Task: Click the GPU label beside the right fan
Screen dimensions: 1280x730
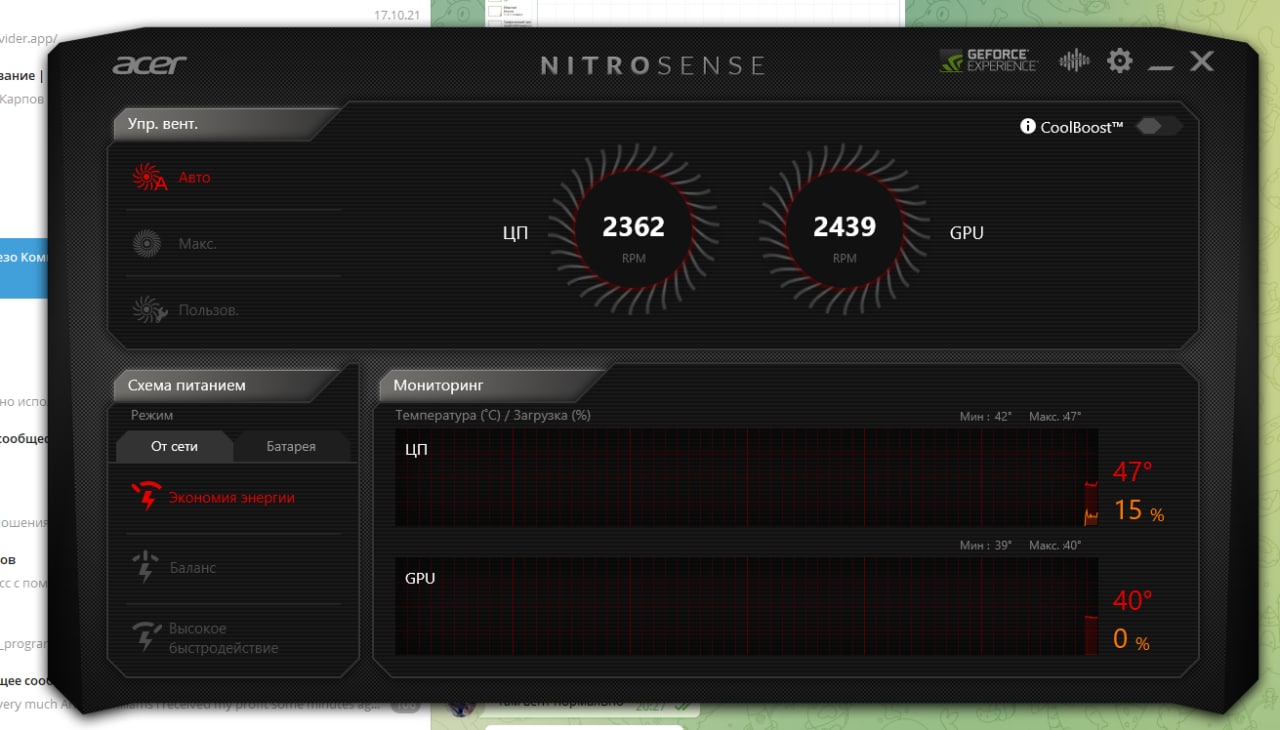Action: [x=967, y=233]
